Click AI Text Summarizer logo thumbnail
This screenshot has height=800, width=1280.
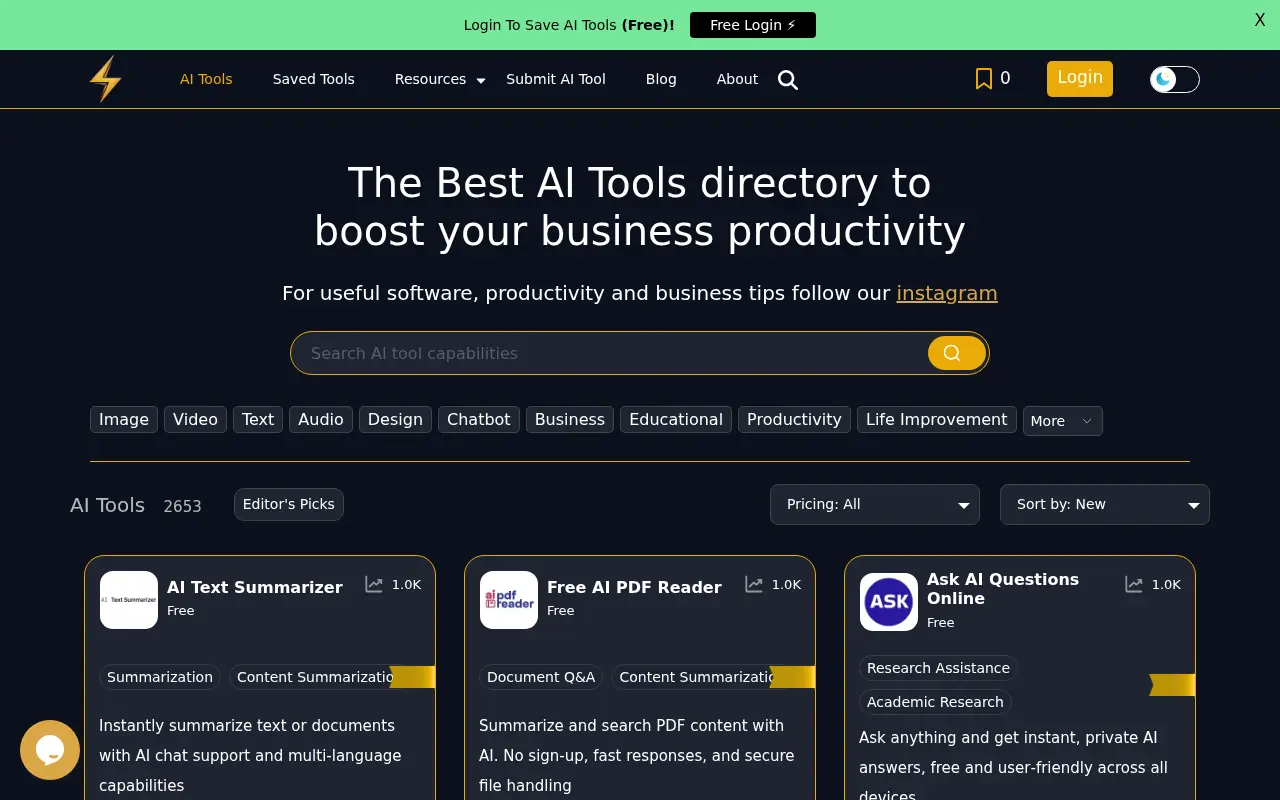point(129,600)
